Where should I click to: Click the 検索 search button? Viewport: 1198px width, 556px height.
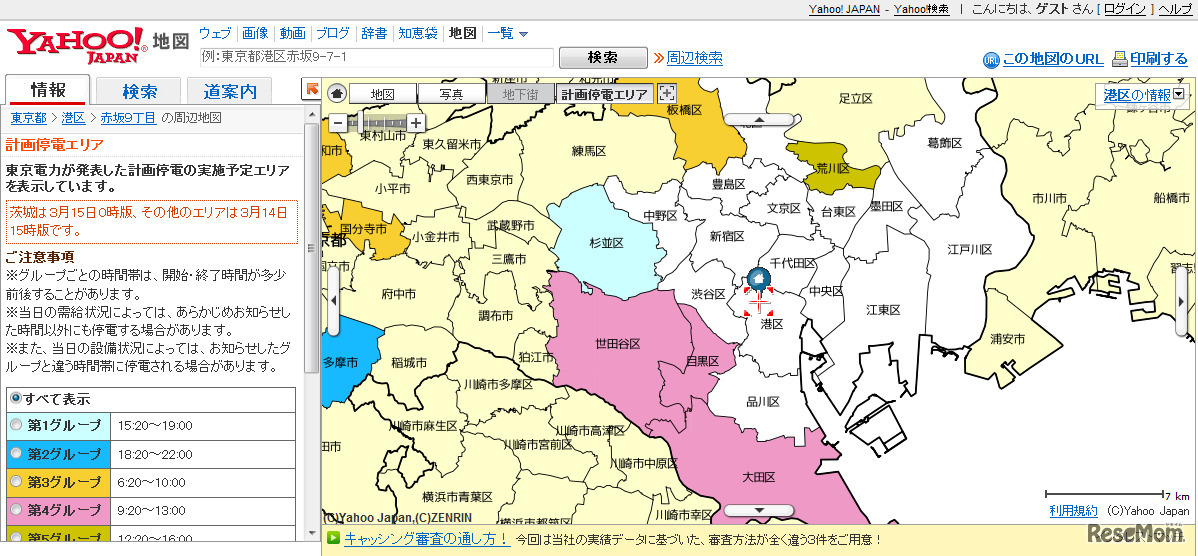(x=603, y=58)
